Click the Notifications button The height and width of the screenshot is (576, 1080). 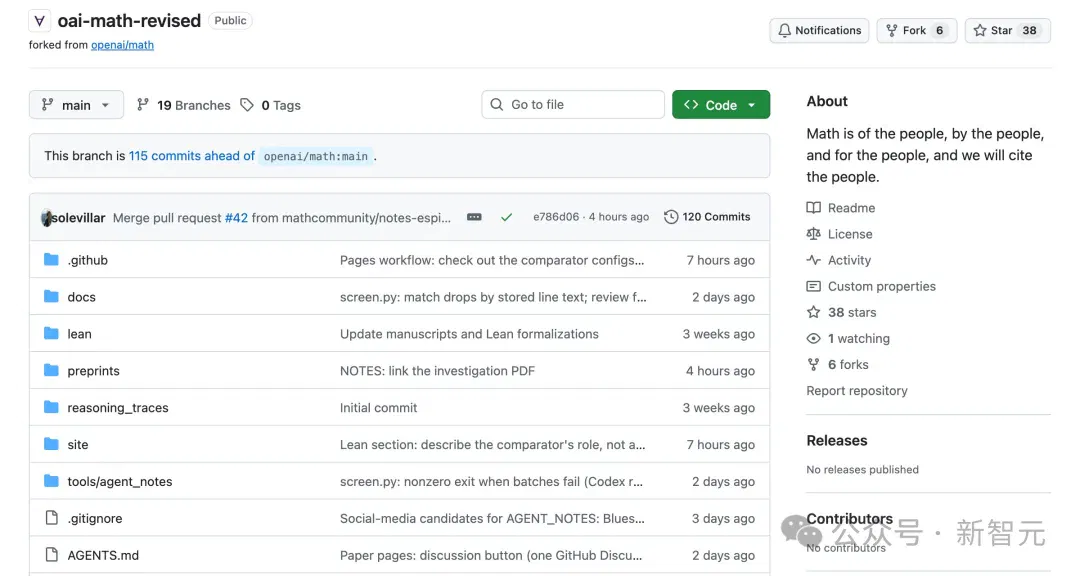(x=820, y=30)
